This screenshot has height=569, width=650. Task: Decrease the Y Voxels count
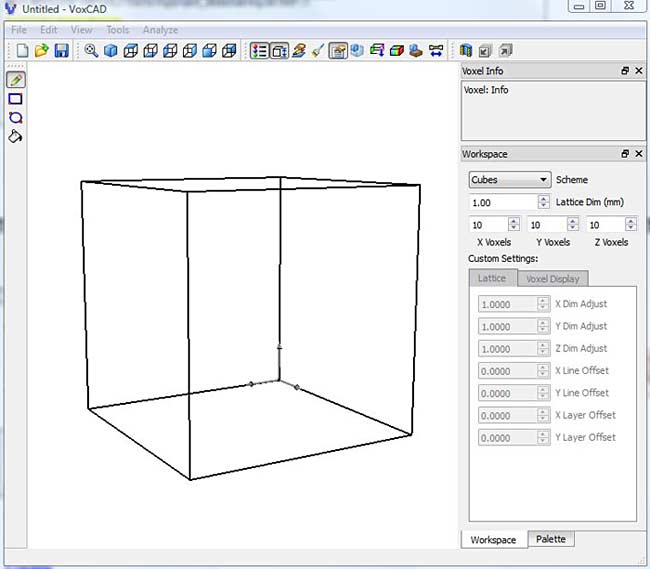click(x=572, y=228)
